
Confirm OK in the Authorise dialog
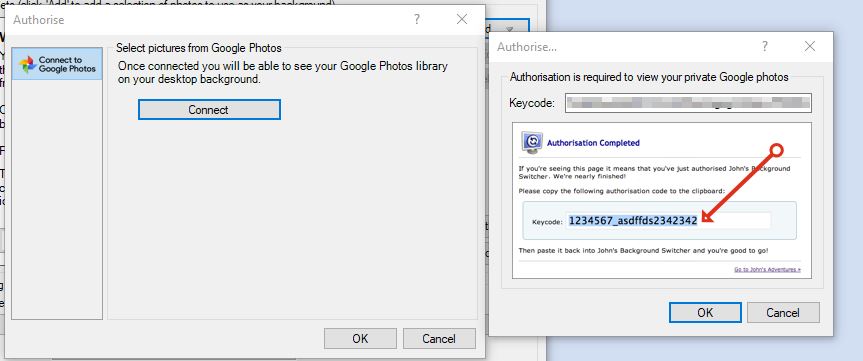pos(360,338)
